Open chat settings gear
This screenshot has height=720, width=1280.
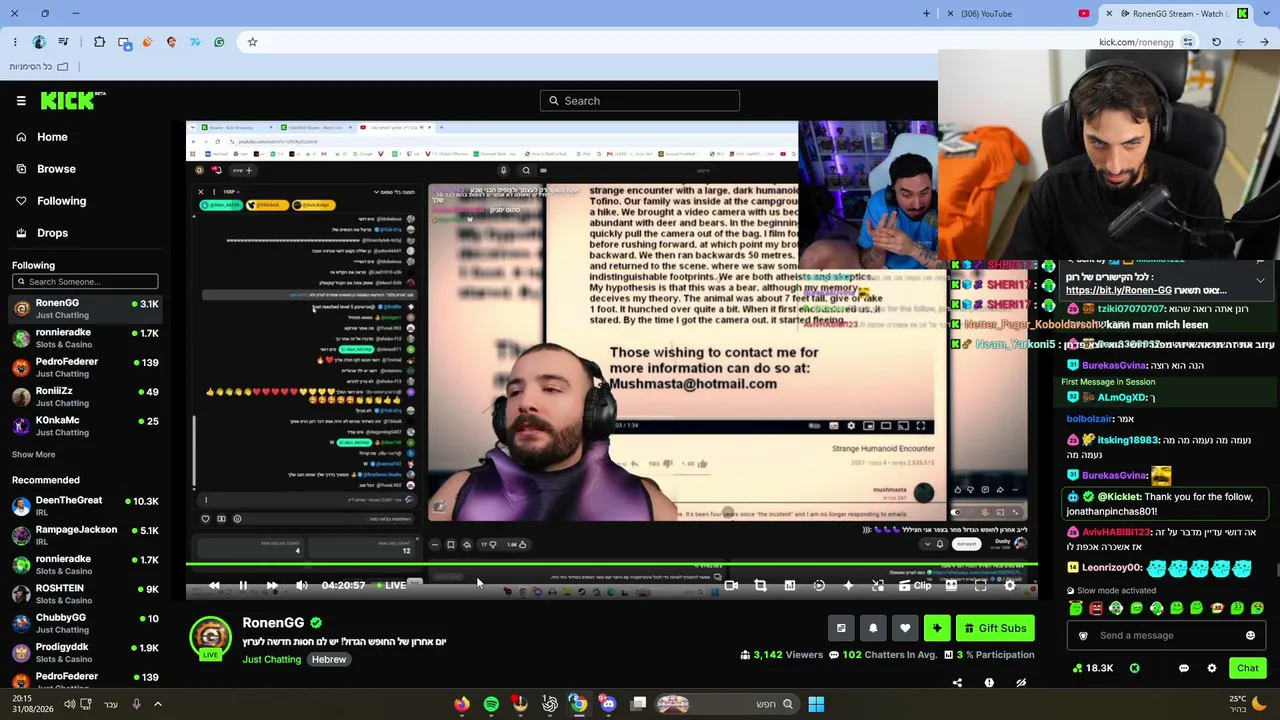pyautogui.click(x=1212, y=668)
